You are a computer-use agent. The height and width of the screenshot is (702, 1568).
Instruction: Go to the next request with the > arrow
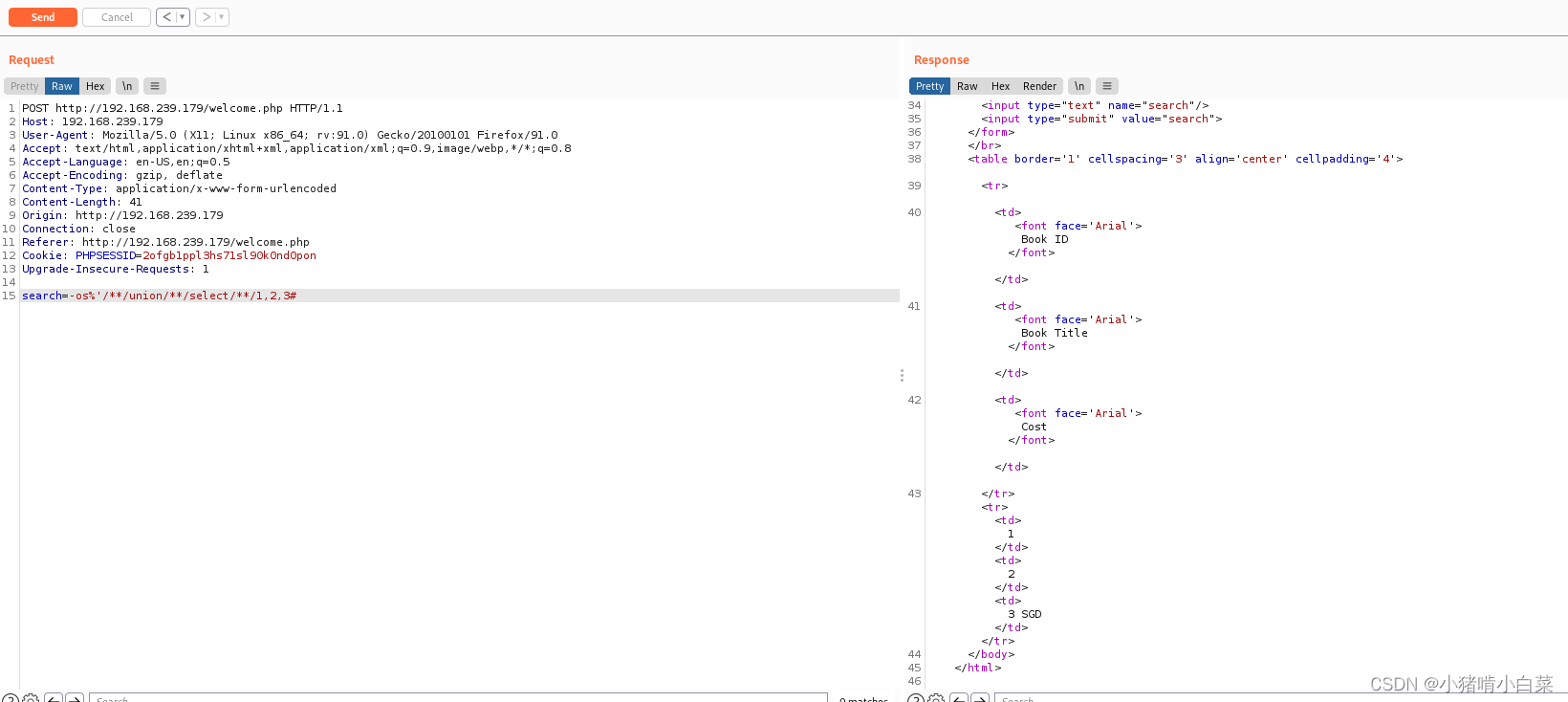206,17
